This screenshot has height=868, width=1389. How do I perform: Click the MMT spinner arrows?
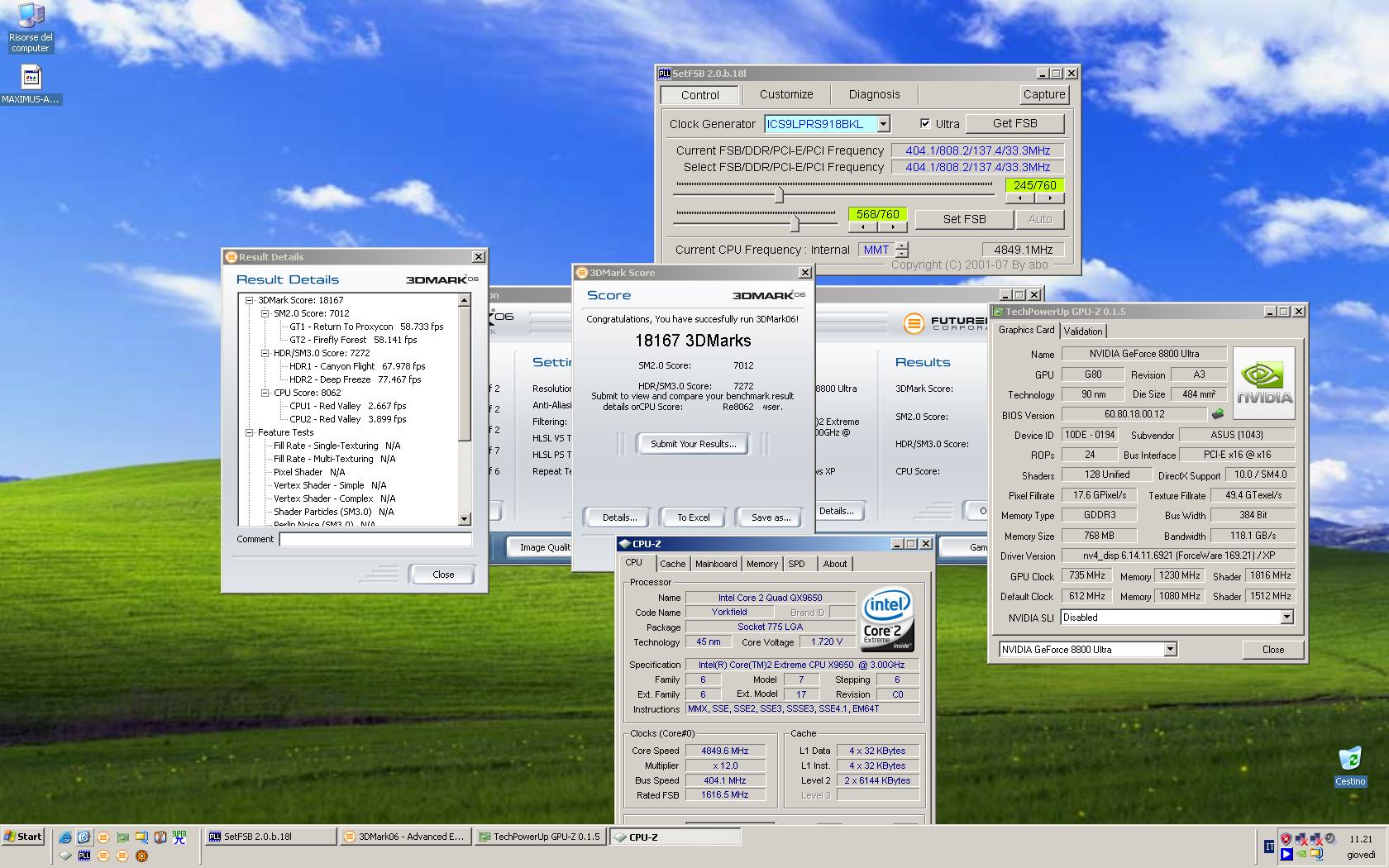click(x=902, y=250)
